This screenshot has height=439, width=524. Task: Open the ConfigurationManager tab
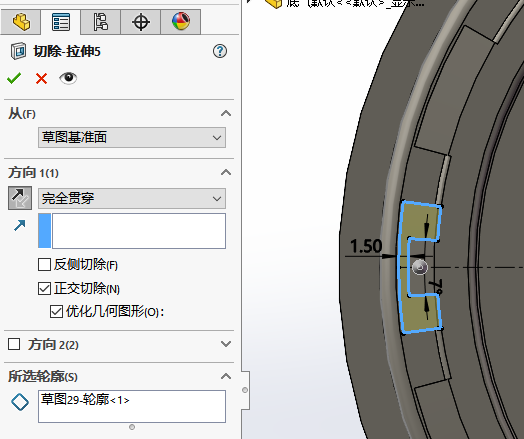pos(101,22)
